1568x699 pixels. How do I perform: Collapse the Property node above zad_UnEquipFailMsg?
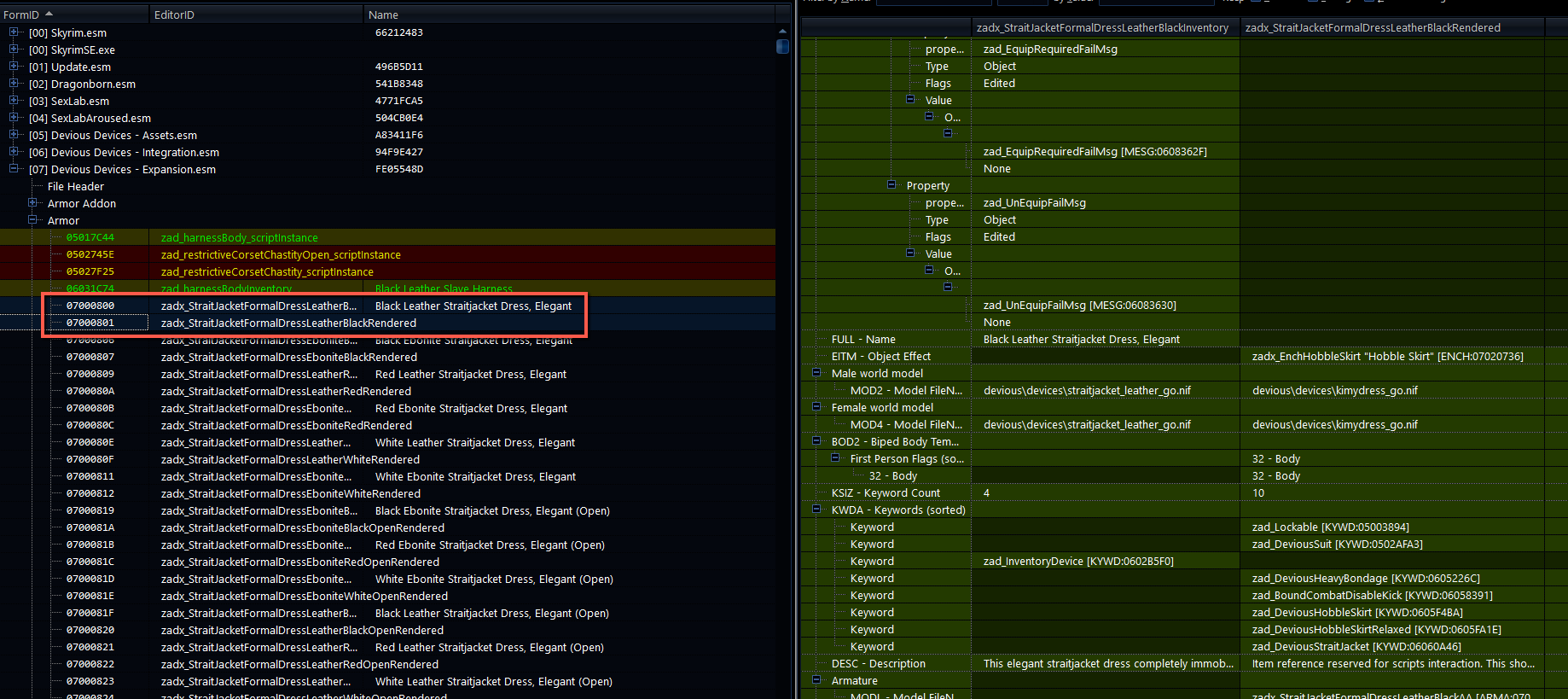[x=891, y=185]
